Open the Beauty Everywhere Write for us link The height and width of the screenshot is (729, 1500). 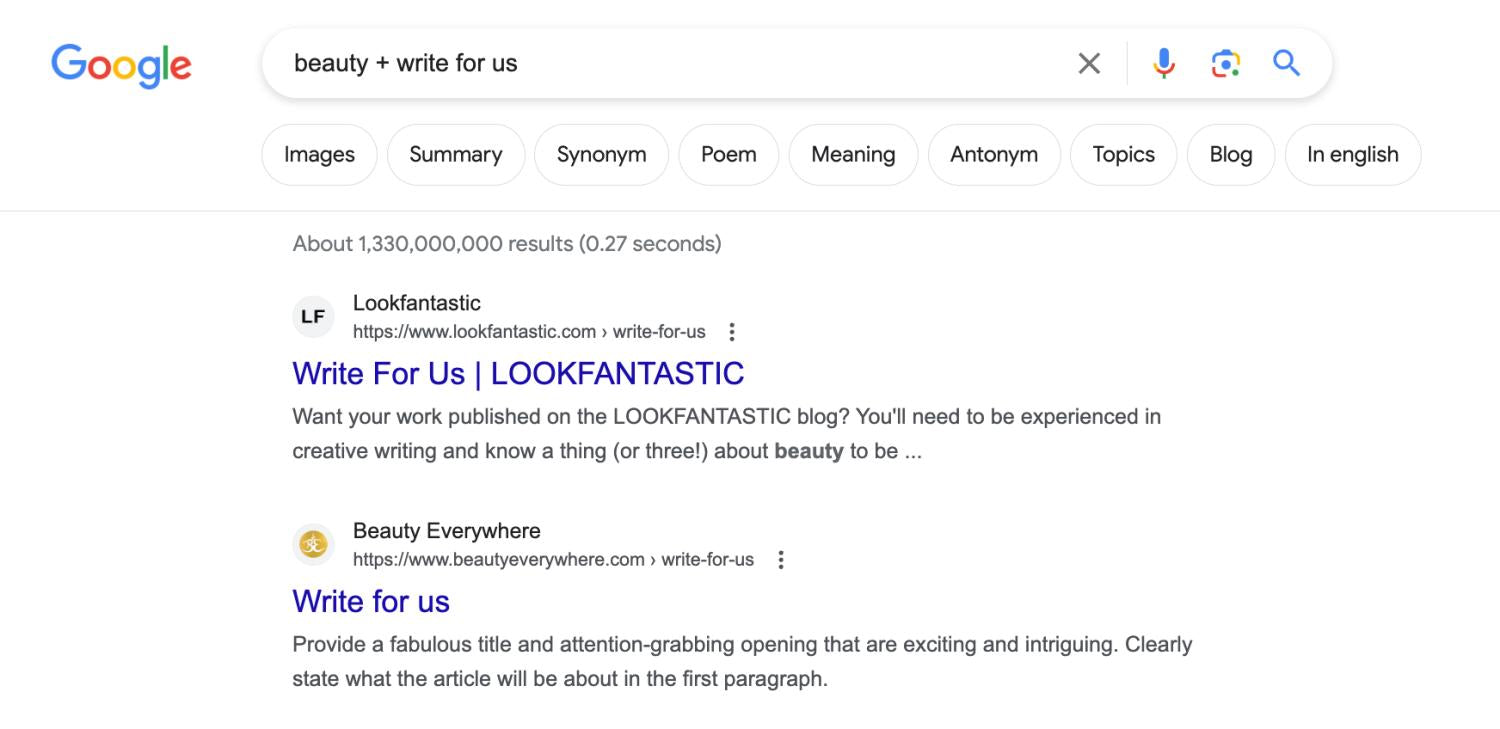(x=371, y=602)
